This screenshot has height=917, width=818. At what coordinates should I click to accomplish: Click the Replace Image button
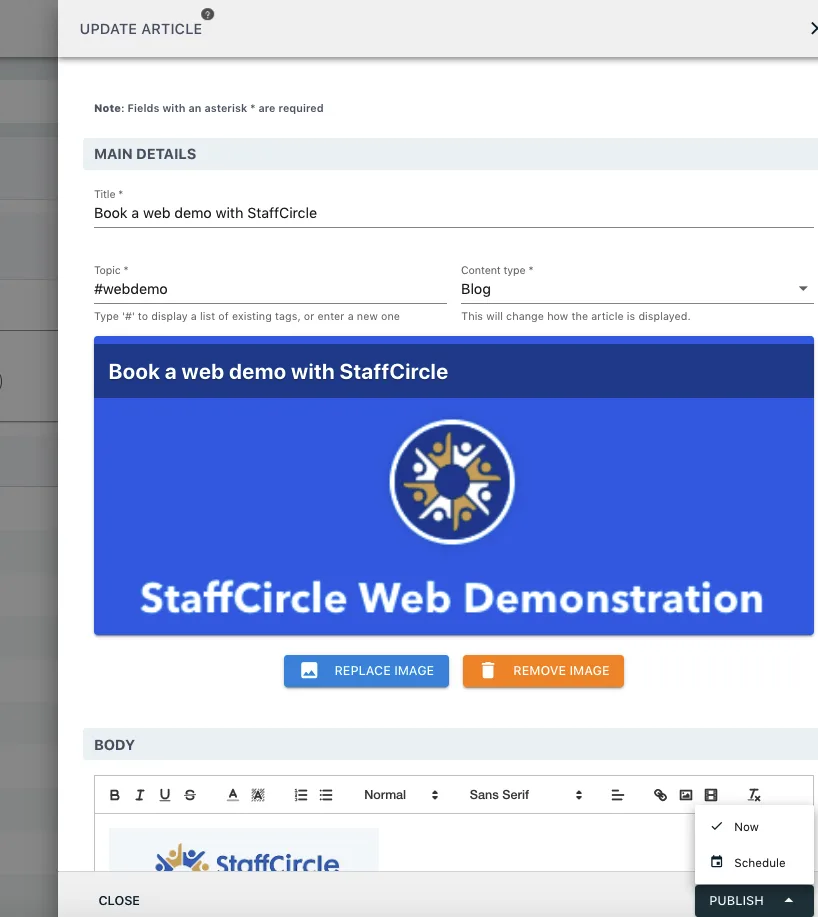pos(366,671)
